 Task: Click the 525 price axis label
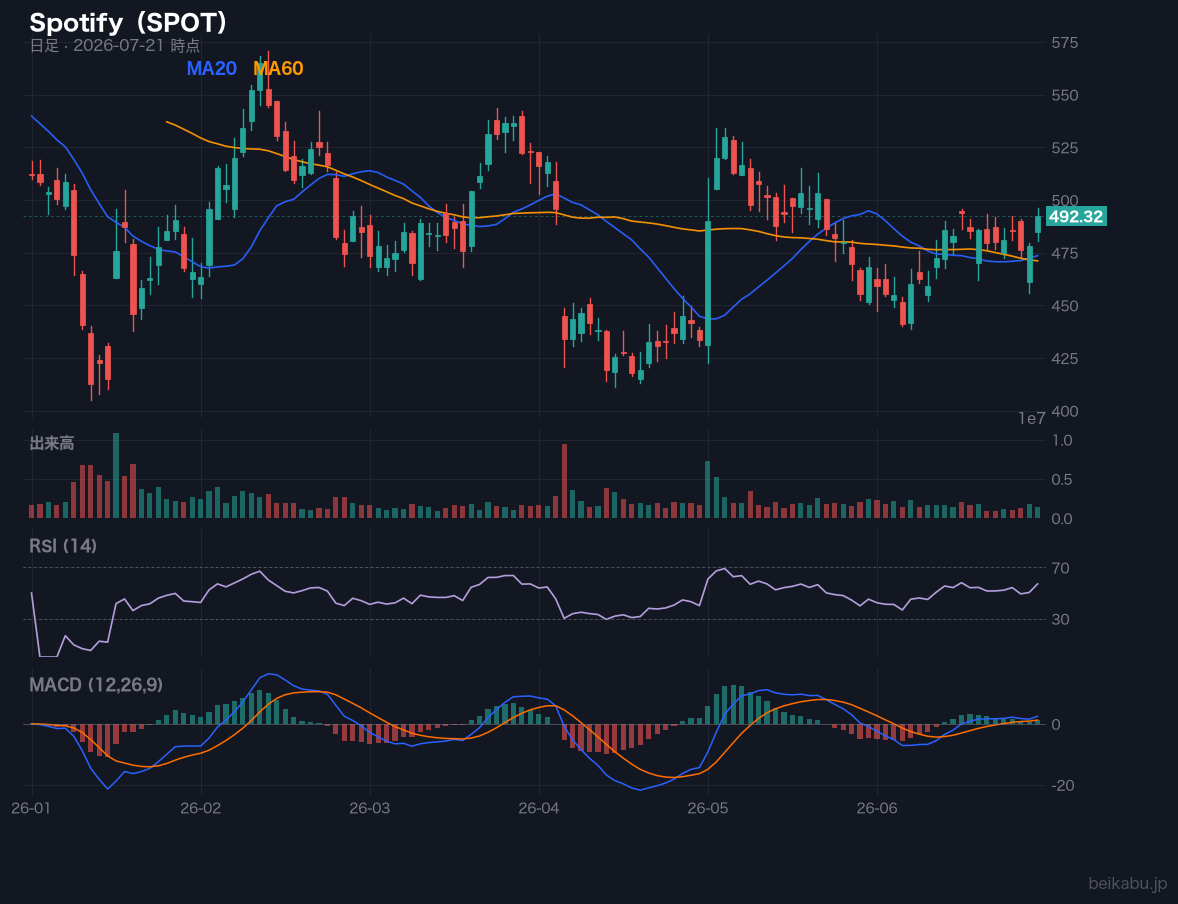click(x=1065, y=148)
